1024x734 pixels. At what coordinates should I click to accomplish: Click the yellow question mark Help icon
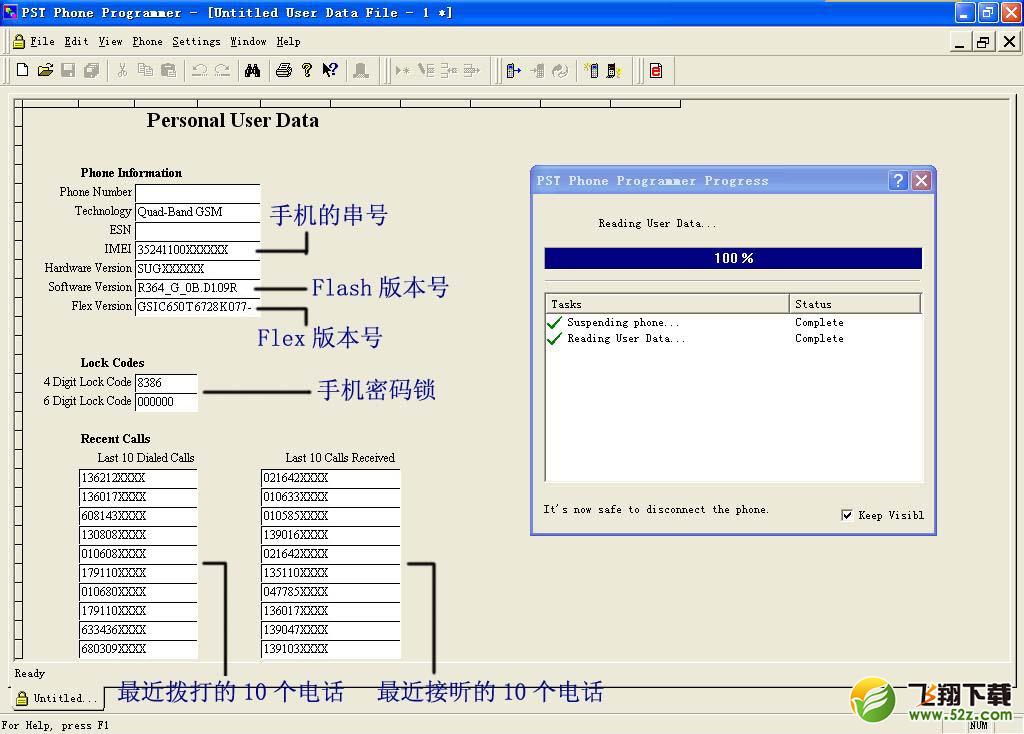(306, 70)
